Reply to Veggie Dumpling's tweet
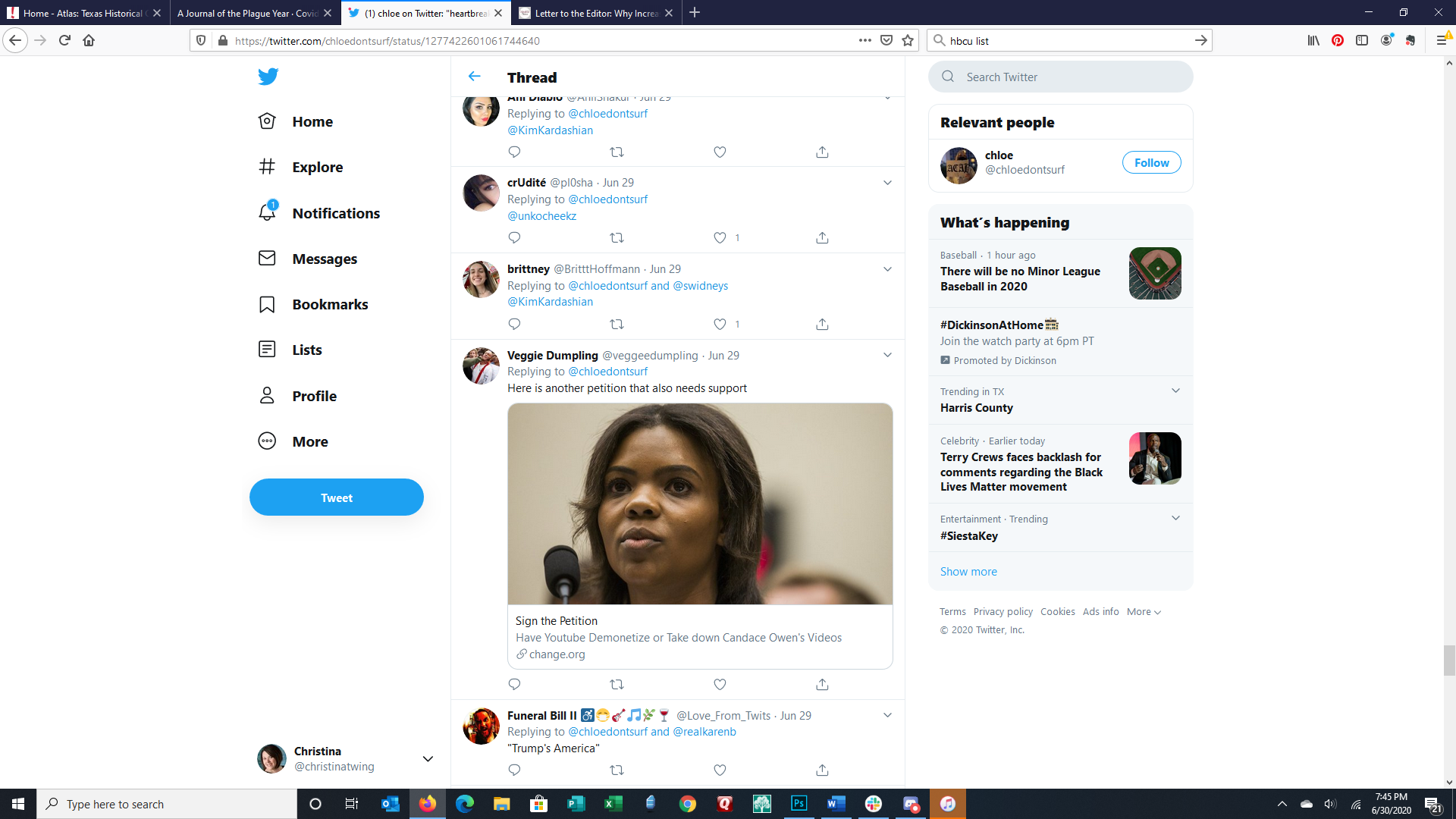Image resolution: width=1456 pixels, height=819 pixels. tap(514, 684)
